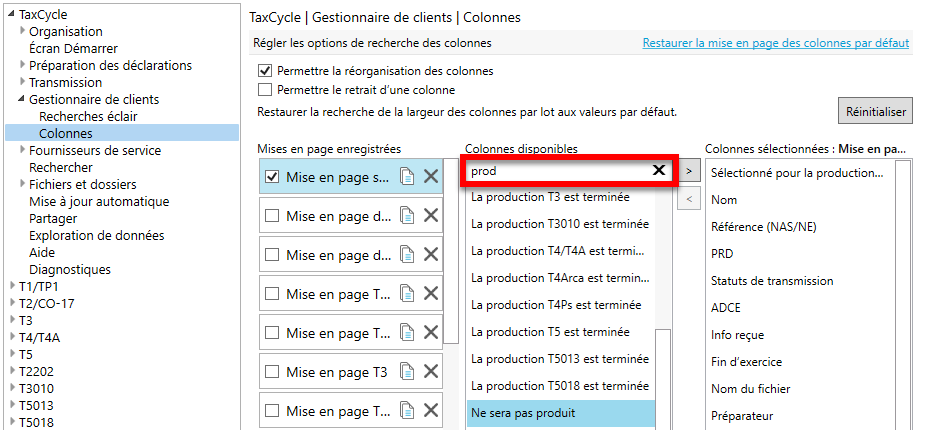
Task: Expand the T5013 module node
Action: [12, 406]
